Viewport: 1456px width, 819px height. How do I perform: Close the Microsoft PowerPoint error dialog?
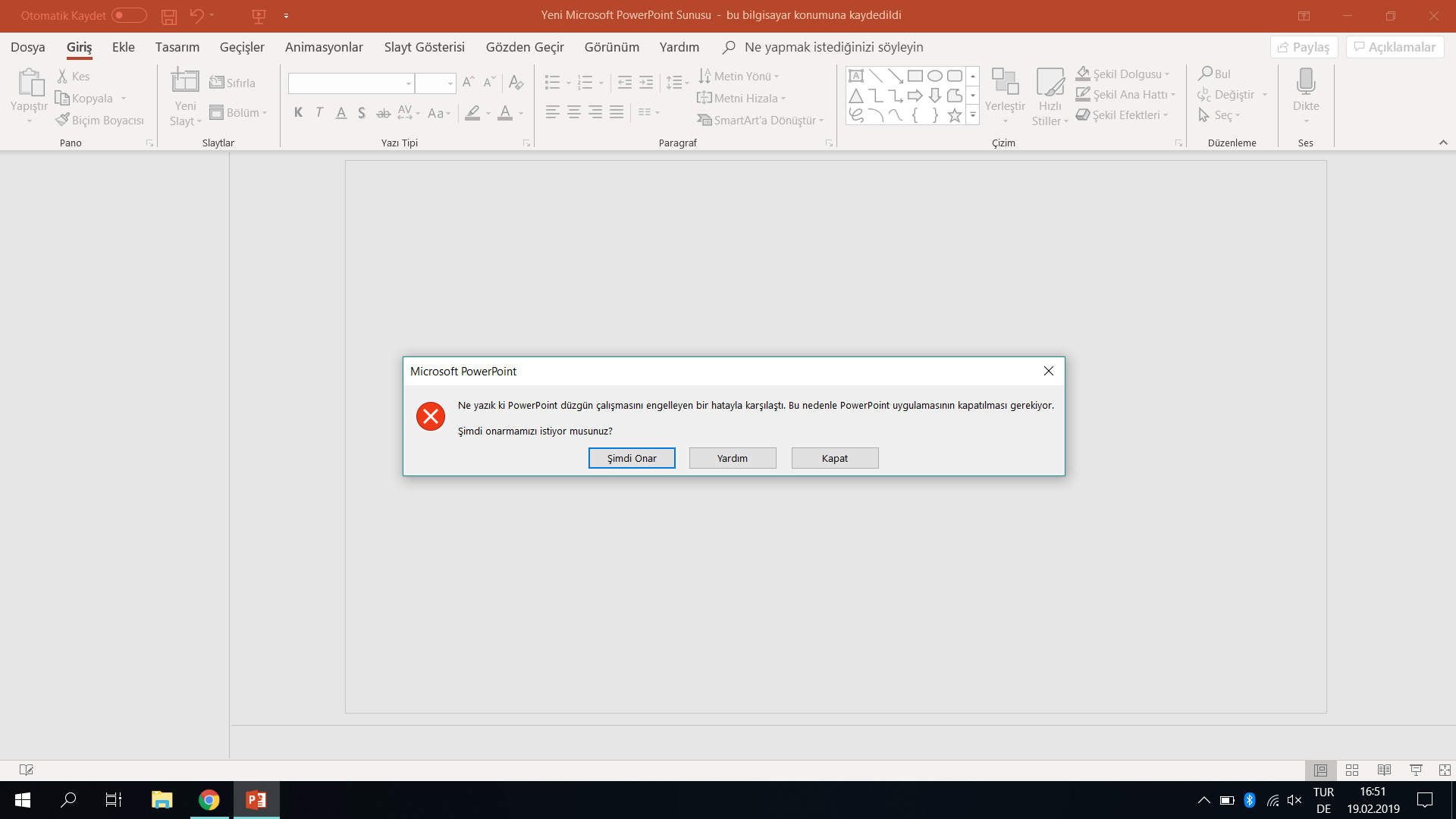[1049, 371]
